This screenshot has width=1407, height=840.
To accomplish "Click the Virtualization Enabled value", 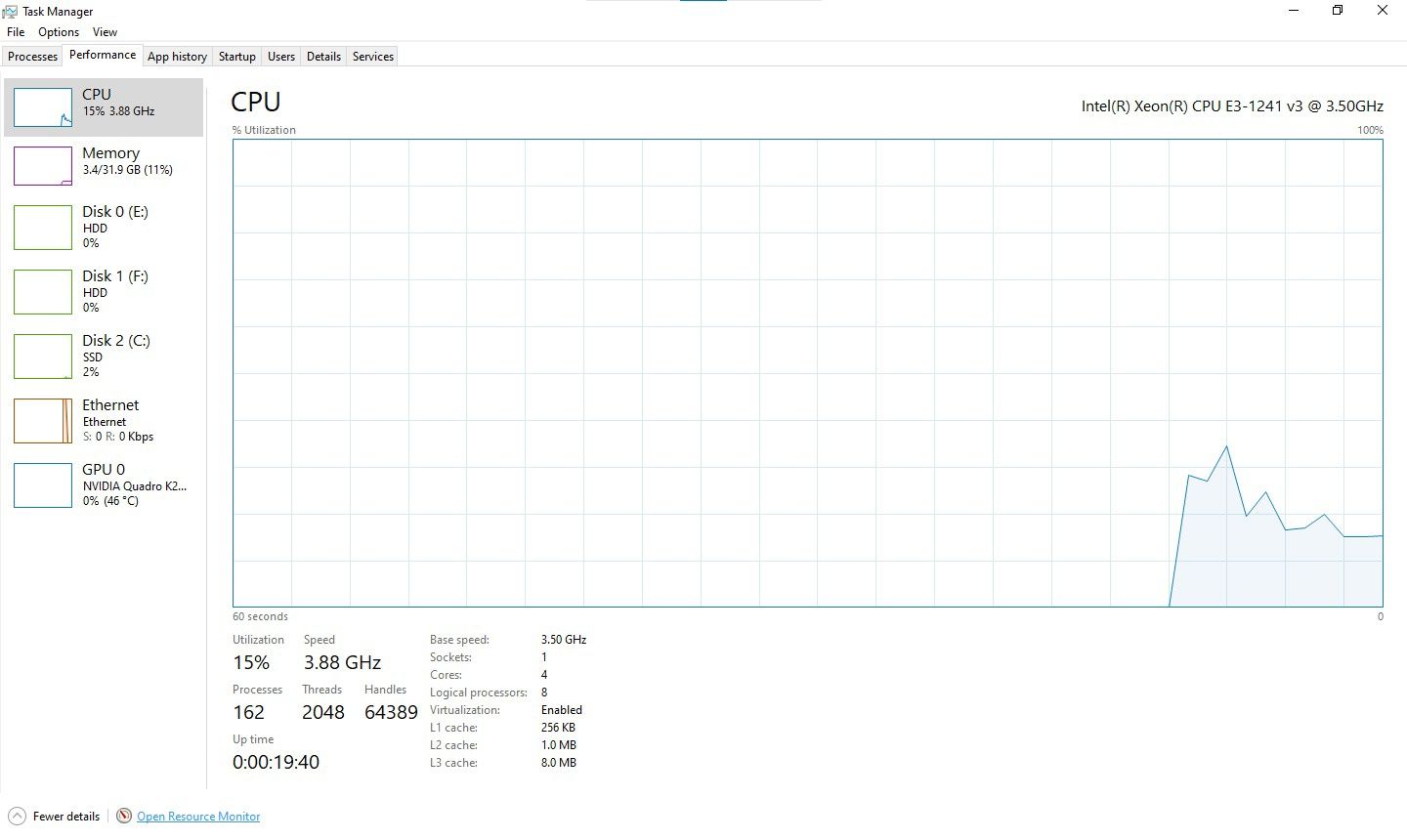I will [x=562, y=710].
